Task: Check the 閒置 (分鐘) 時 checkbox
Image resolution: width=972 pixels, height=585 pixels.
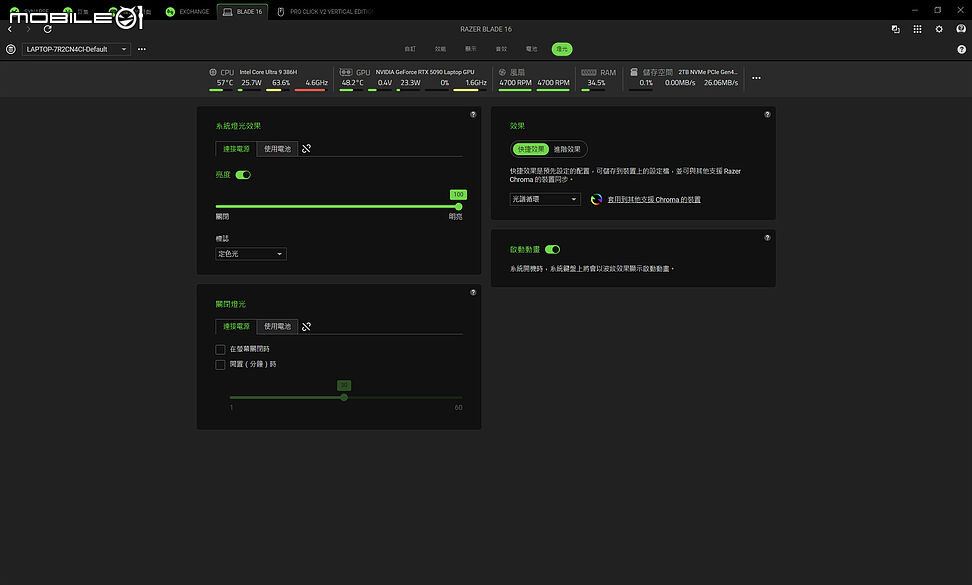Action: [220, 365]
